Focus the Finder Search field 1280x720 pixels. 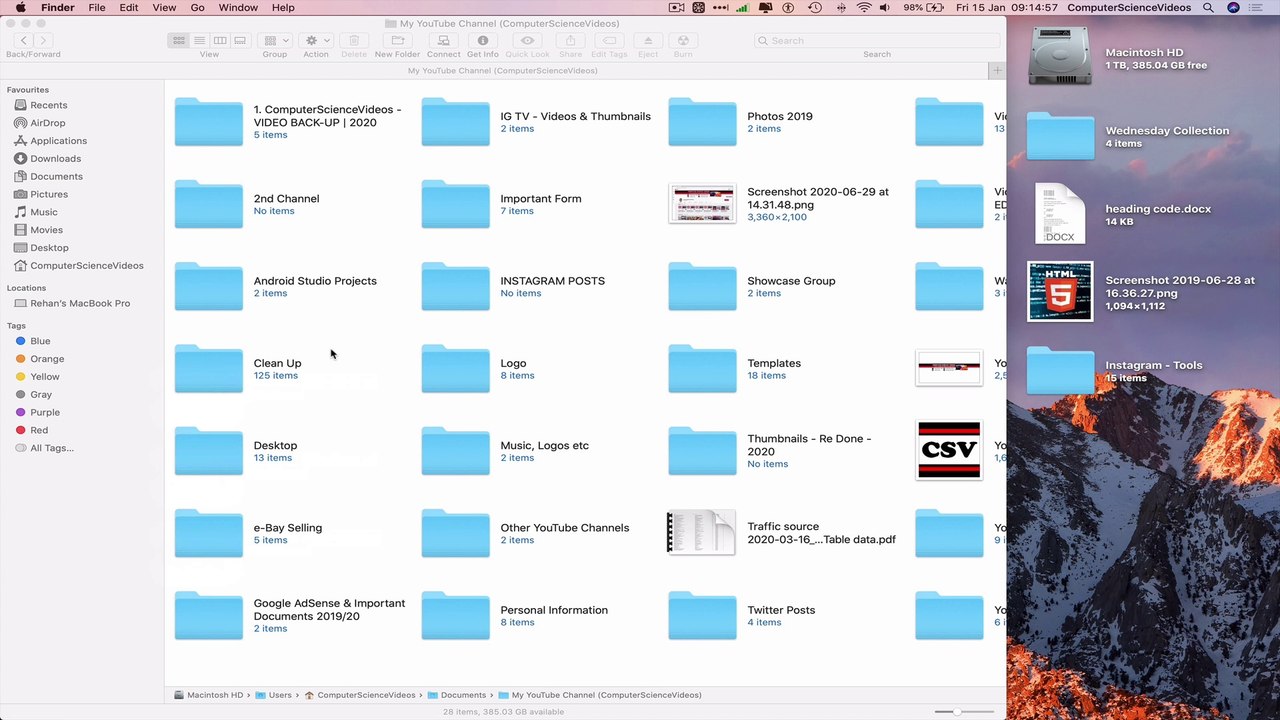(x=877, y=40)
